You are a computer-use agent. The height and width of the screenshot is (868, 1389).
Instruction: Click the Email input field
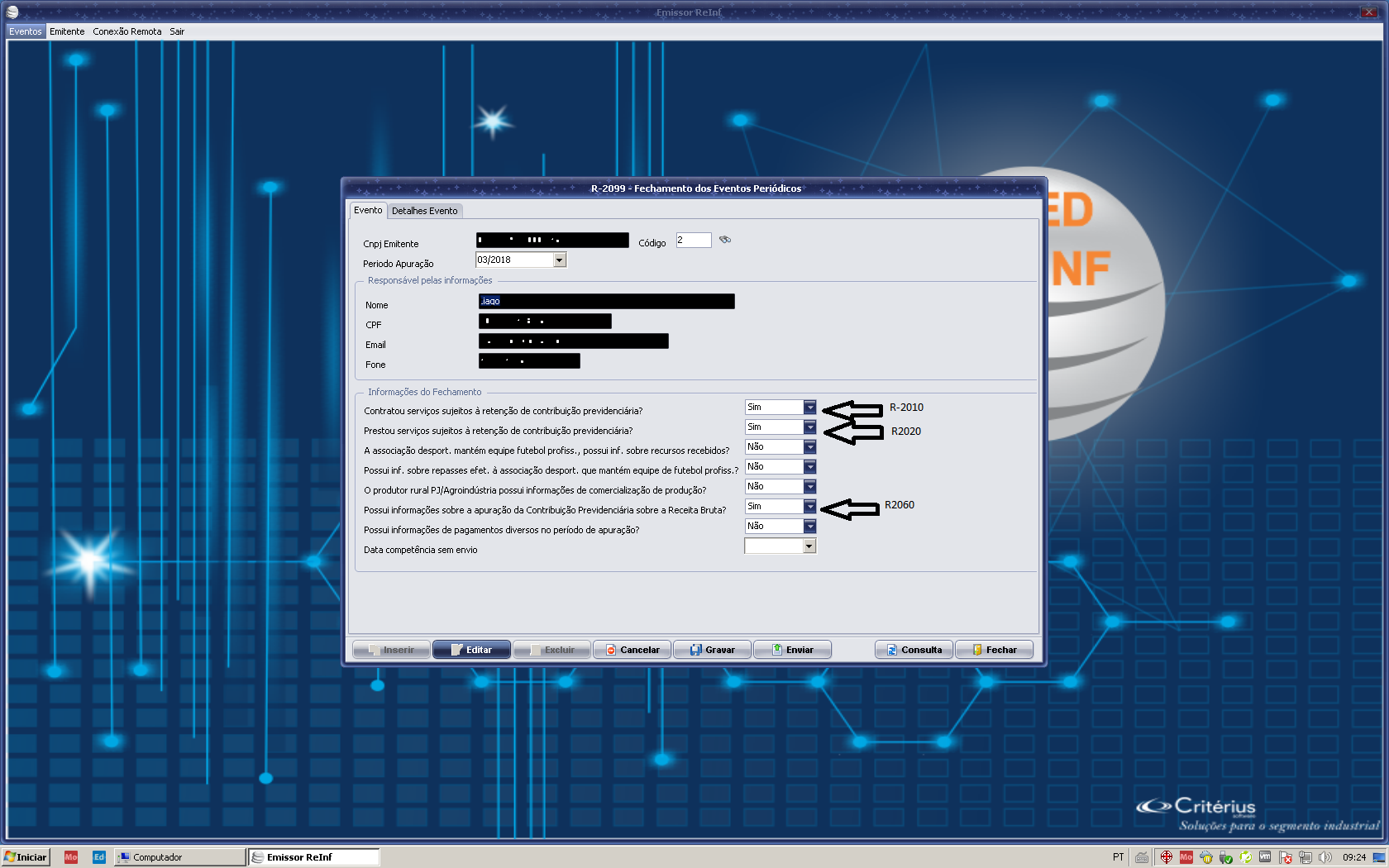[x=573, y=341]
